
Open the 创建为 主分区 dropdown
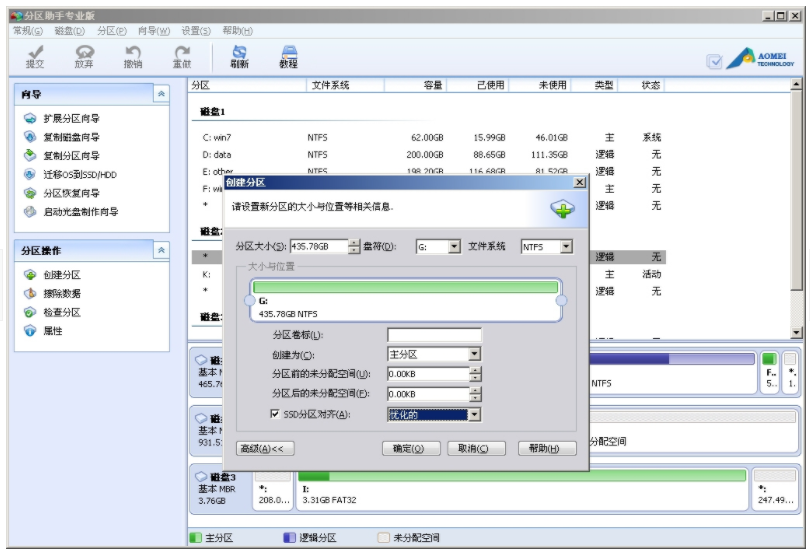pos(474,354)
